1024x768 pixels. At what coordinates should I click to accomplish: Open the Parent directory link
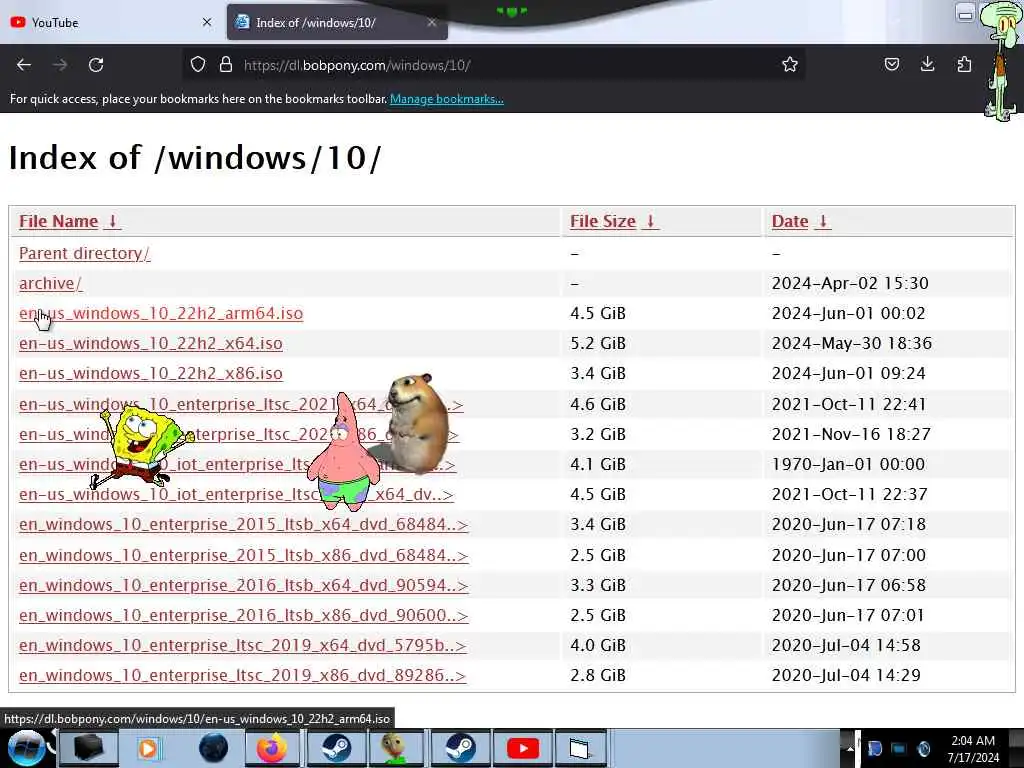click(84, 253)
